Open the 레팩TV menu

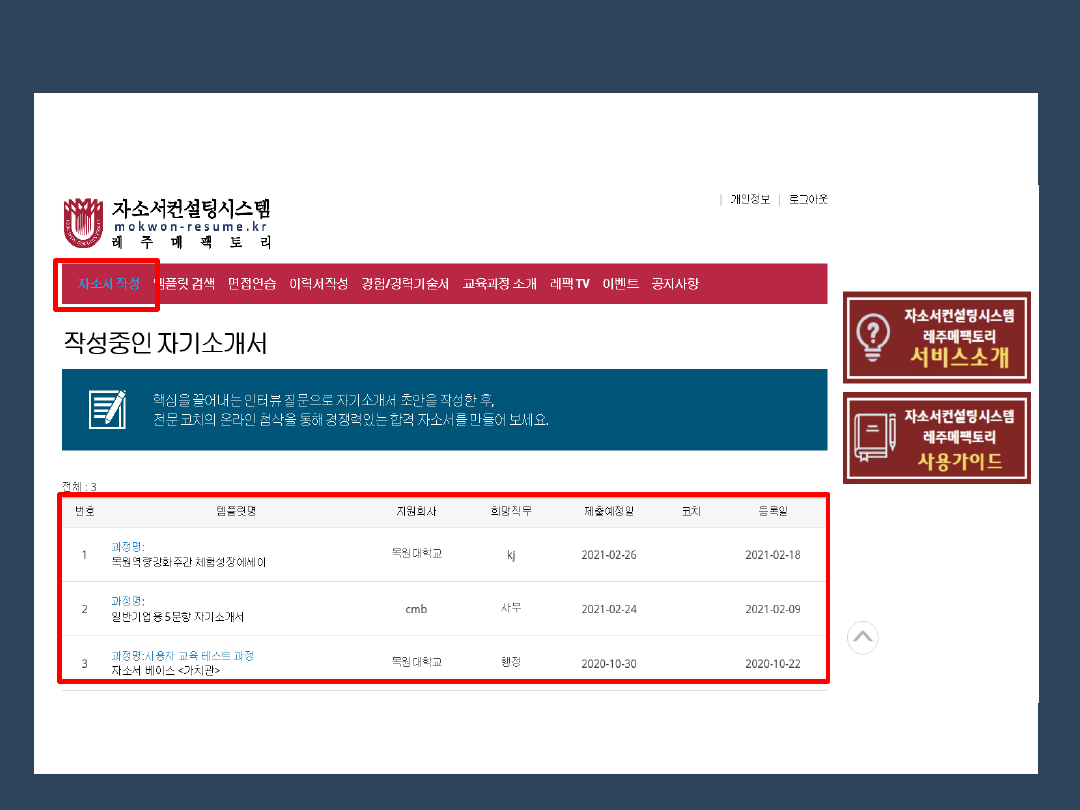570,284
